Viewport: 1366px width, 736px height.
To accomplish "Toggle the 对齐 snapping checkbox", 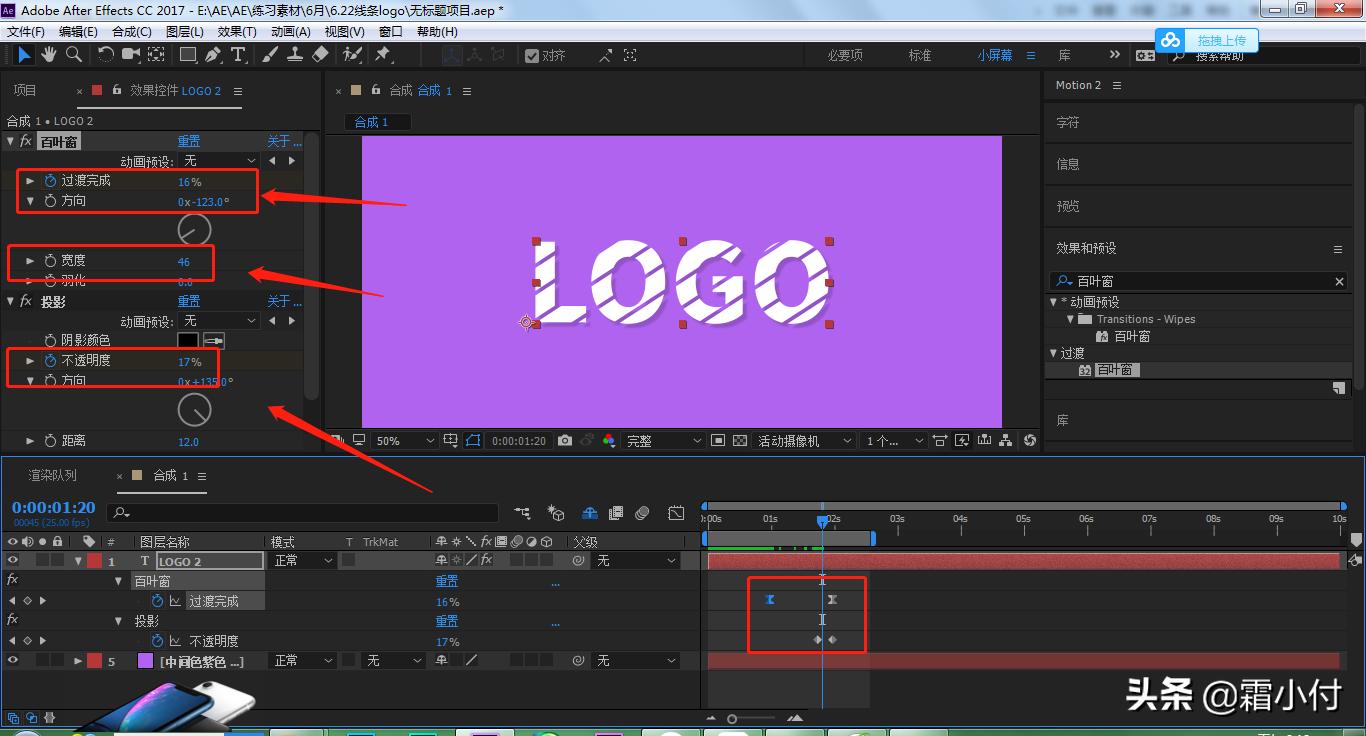I will [532, 56].
